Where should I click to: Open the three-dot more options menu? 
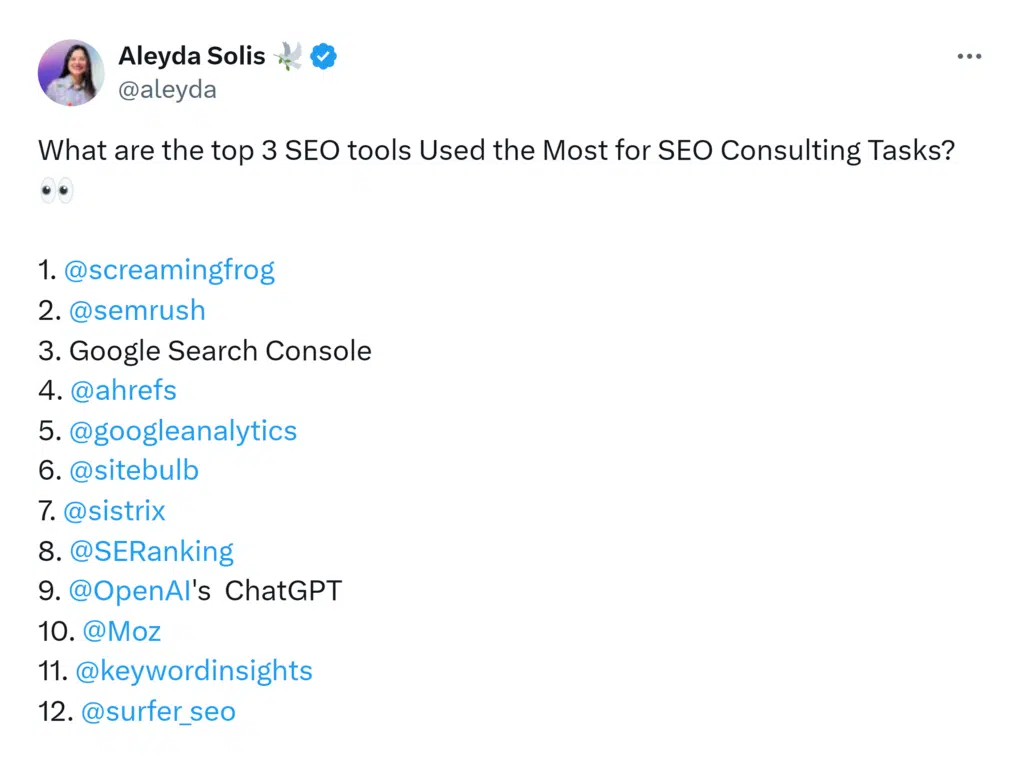click(969, 57)
